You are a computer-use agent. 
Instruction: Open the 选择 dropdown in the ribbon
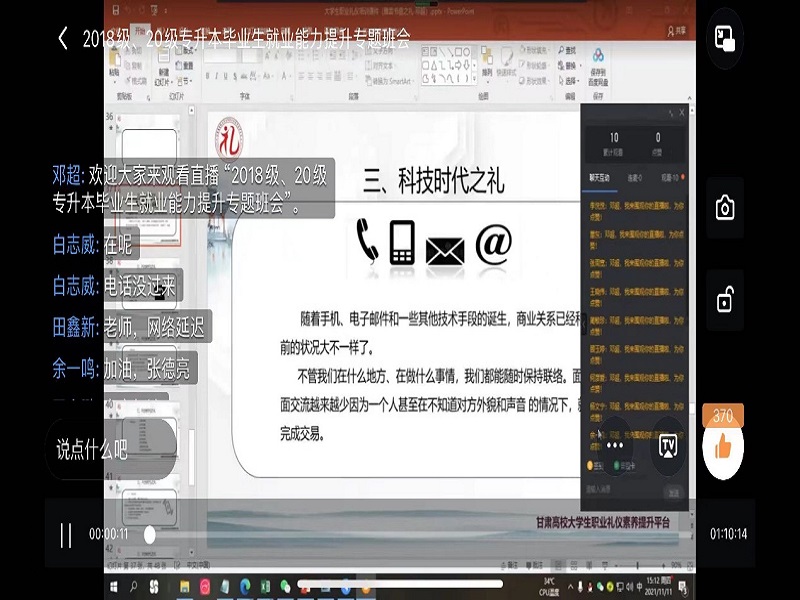pyautogui.click(x=571, y=80)
